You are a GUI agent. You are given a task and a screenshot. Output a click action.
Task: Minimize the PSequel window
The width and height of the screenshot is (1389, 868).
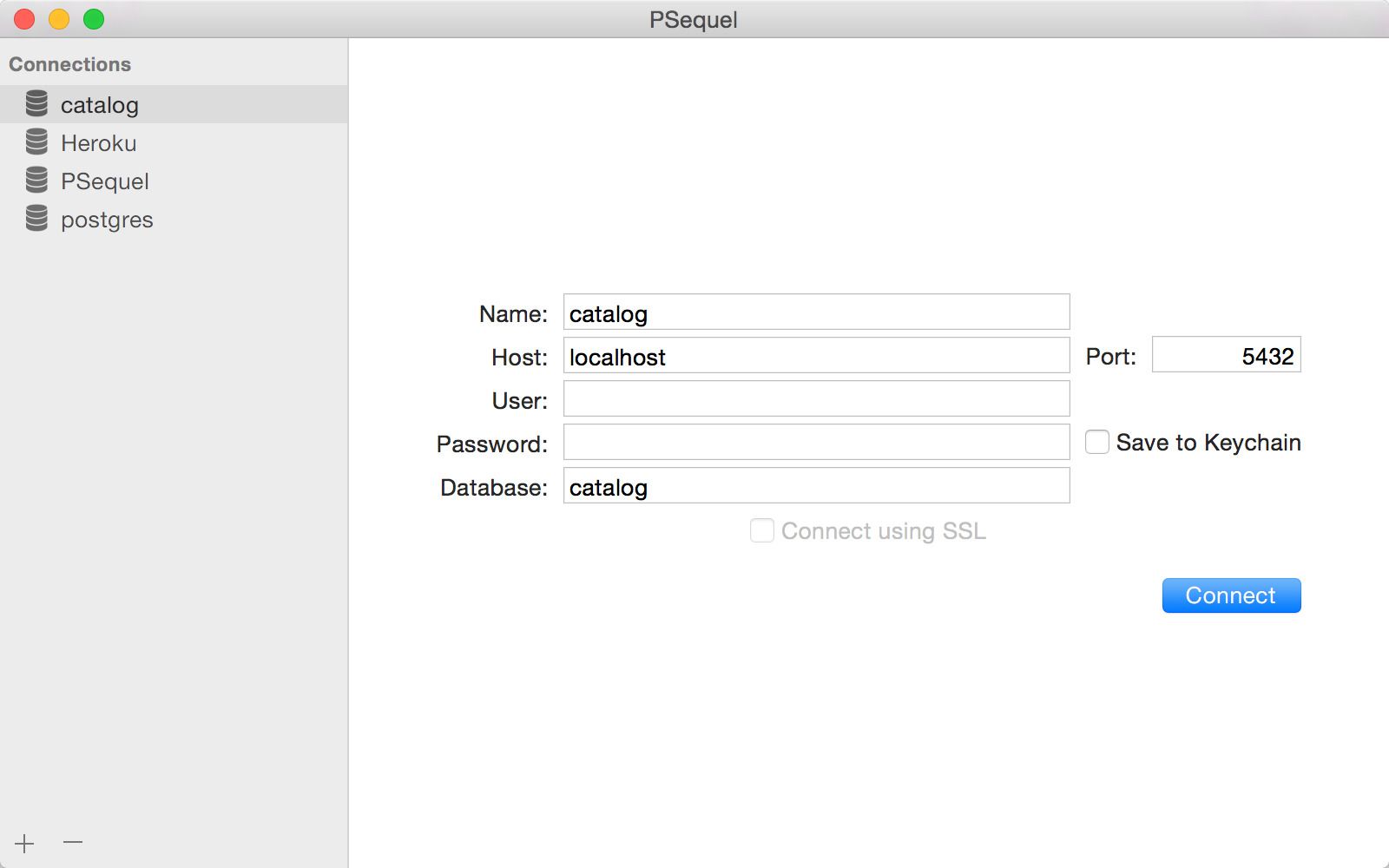pyautogui.click(x=59, y=18)
